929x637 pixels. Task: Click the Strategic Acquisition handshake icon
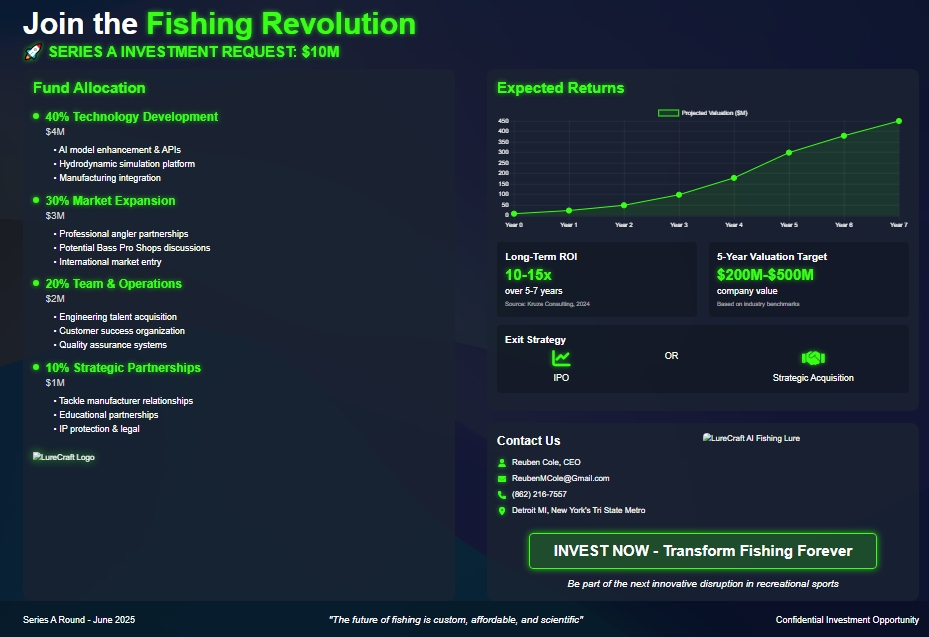[813, 358]
